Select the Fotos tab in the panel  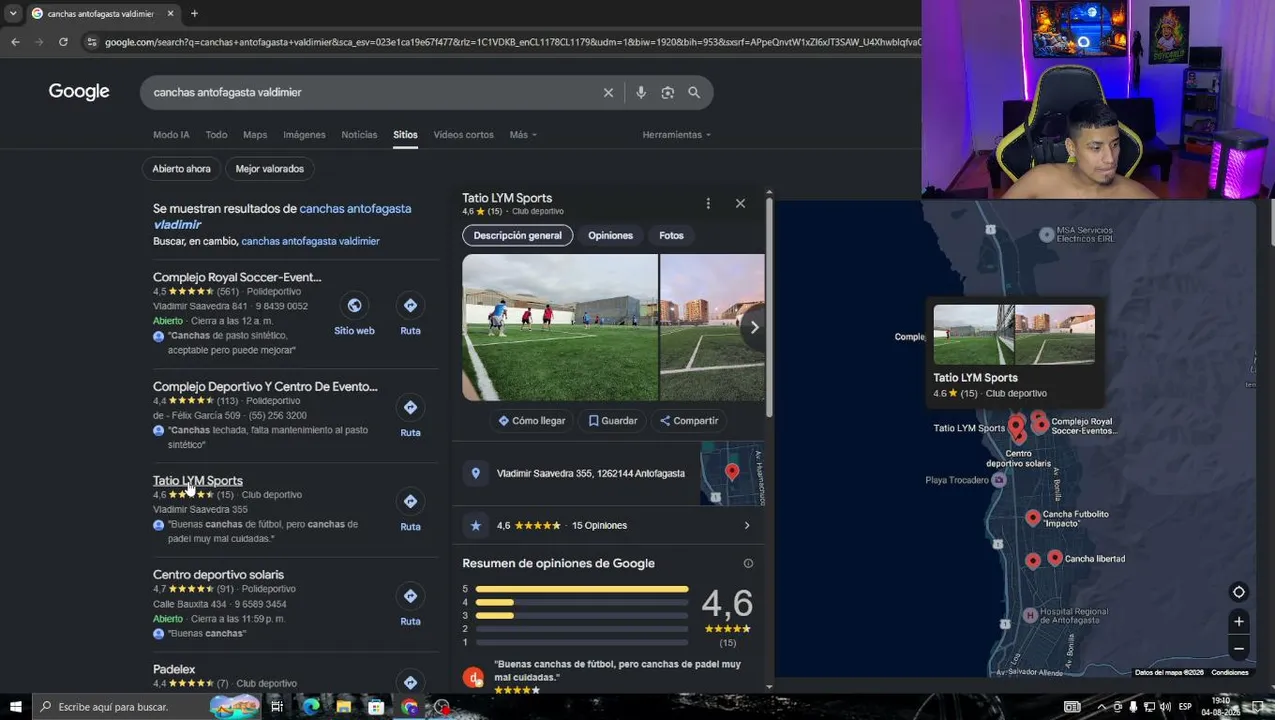click(x=671, y=236)
